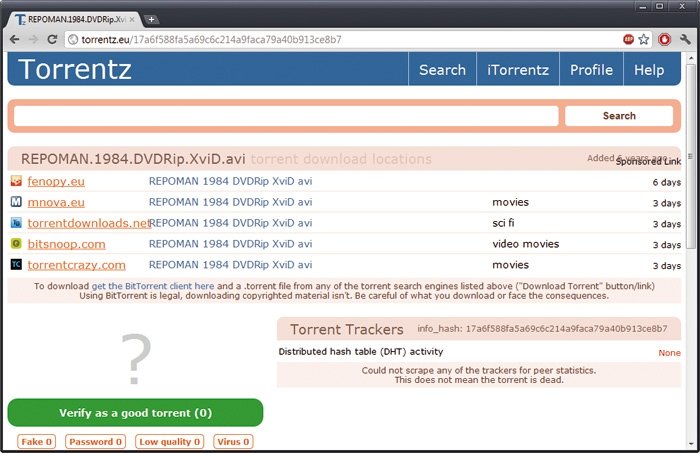Click the torrentdownloads.net site favicon
This screenshot has height=453, width=700.
point(16,223)
